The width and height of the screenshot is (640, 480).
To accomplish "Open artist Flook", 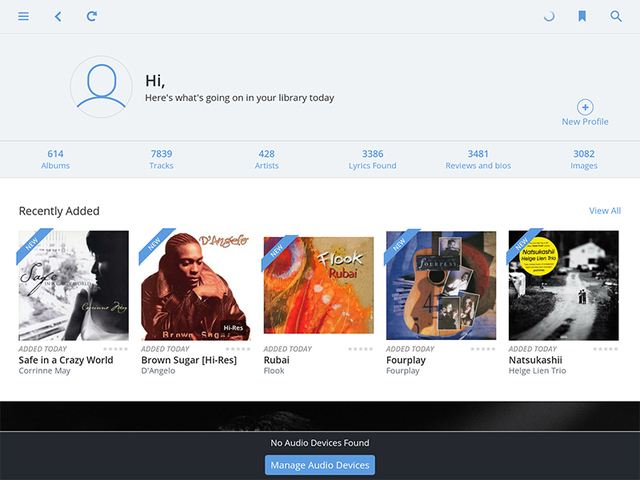I will [x=274, y=371].
